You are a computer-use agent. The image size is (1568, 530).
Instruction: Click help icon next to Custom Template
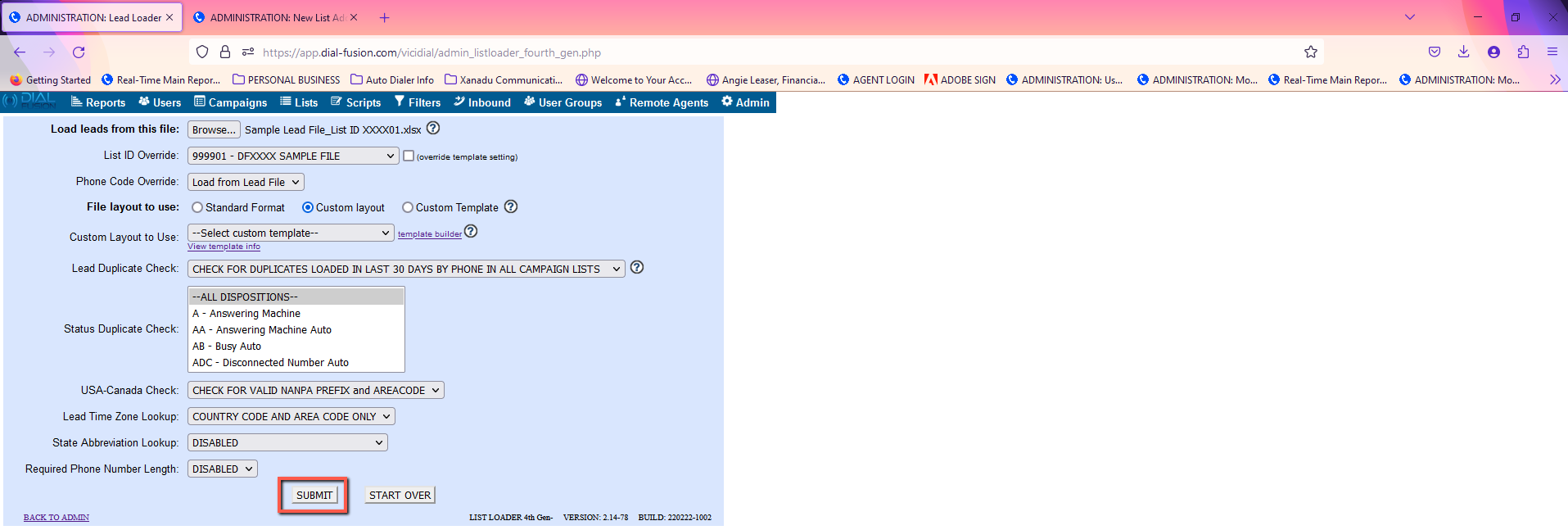[511, 206]
